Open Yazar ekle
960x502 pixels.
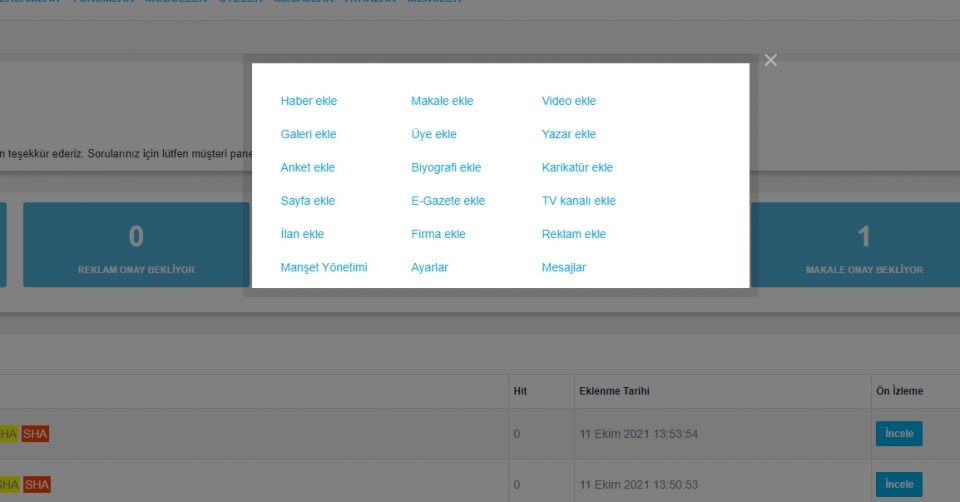point(568,134)
